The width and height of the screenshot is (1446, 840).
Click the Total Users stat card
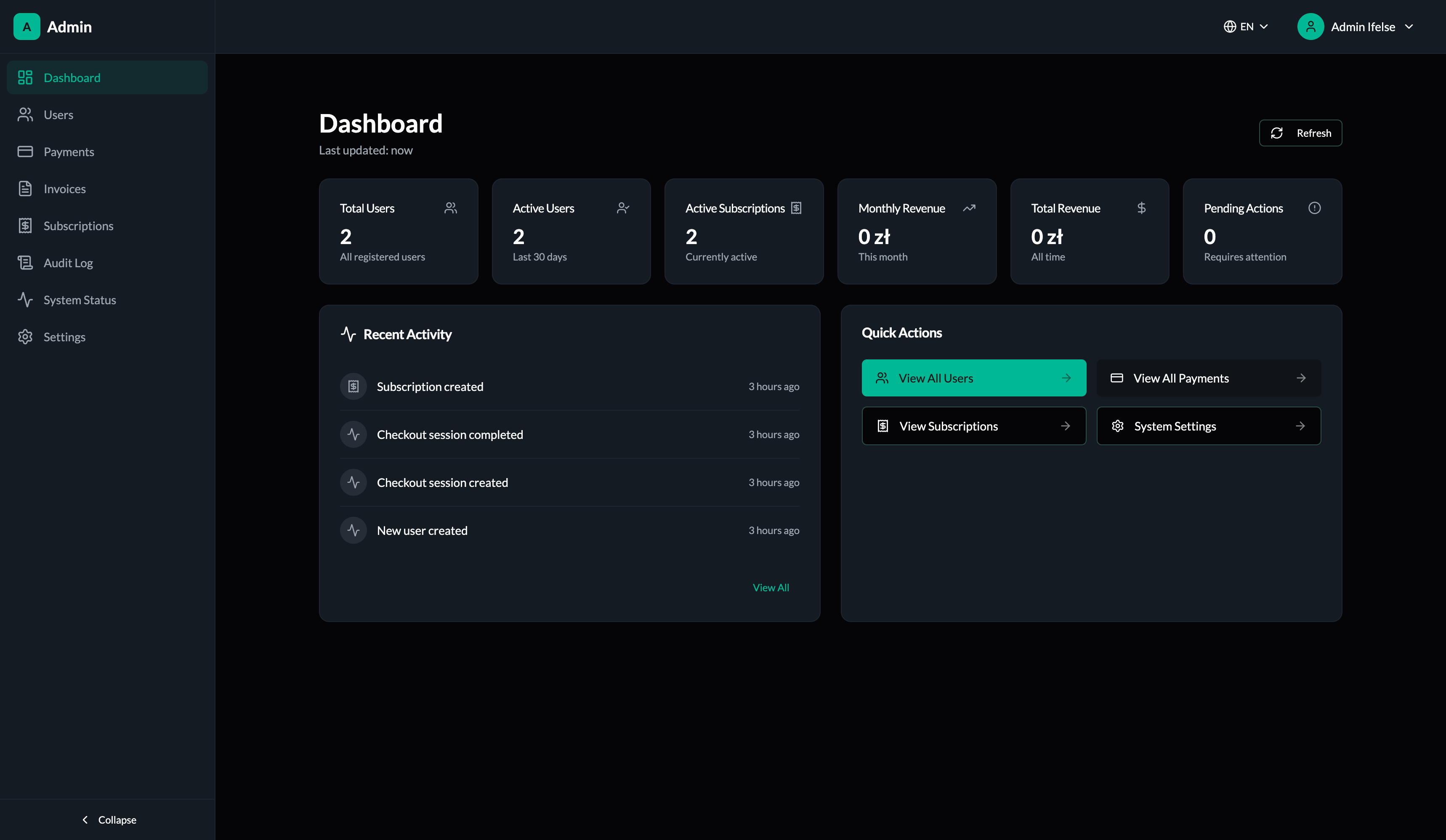[x=398, y=231]
